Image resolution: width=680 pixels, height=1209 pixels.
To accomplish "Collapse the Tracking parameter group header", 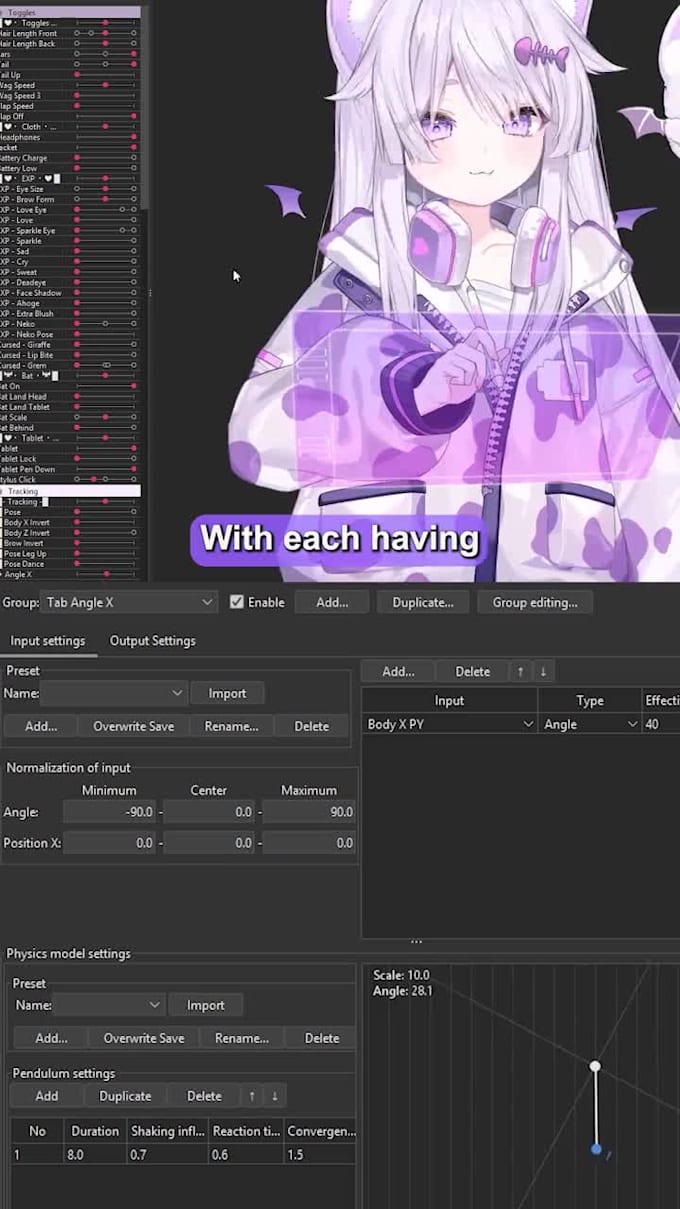I will (70, 491).
